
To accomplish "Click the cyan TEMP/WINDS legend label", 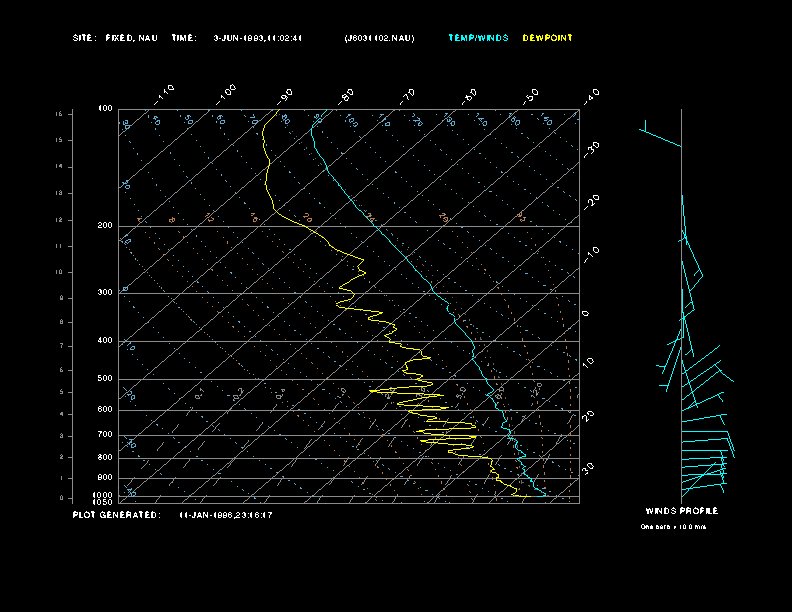I will (x=478, y=38).
